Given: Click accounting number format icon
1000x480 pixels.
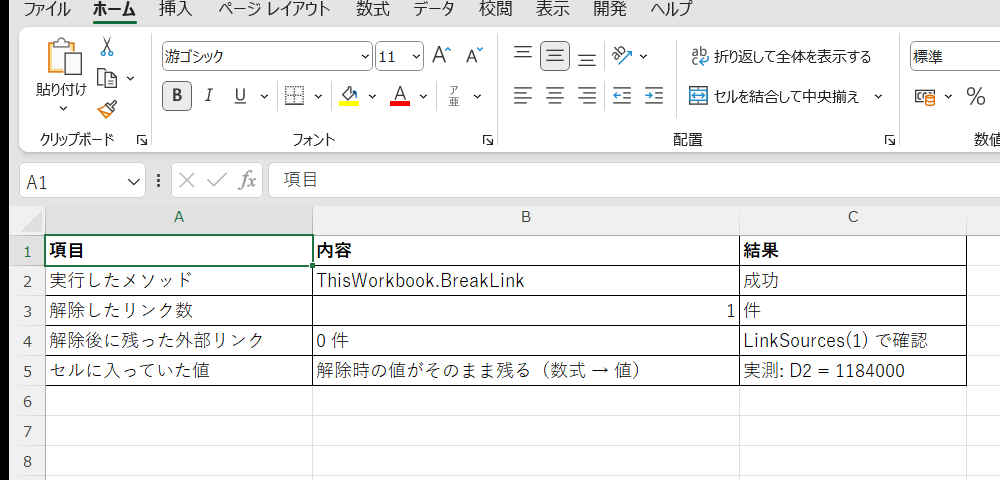Looking at the screenshot, I should (925, 96).
